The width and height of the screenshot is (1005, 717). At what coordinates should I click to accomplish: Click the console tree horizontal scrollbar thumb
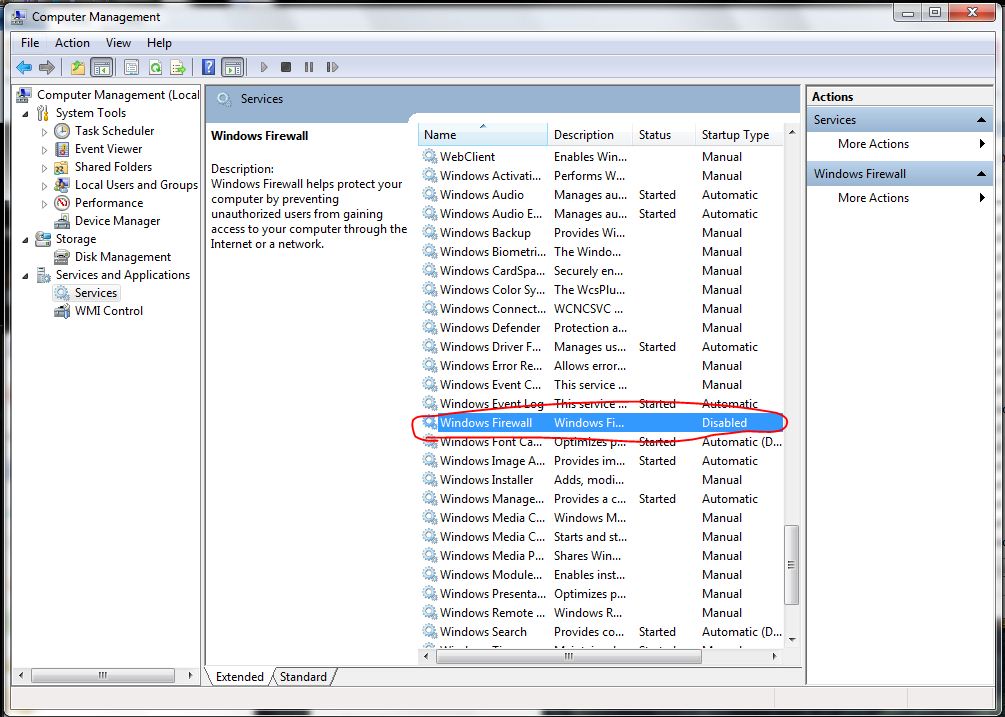pyautogui.click(x=103, y=675)
